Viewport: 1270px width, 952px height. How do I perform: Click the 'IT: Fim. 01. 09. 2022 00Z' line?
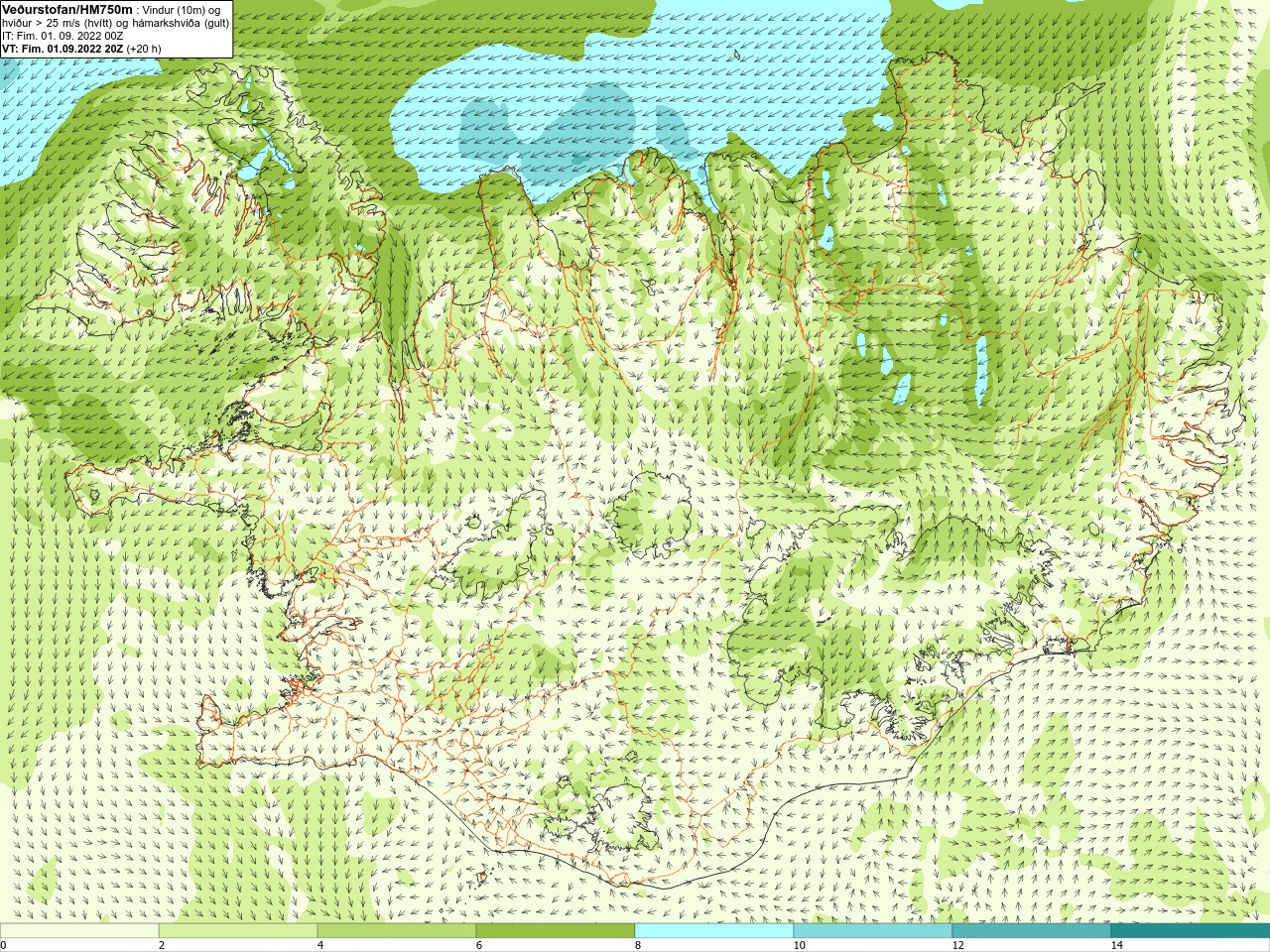(x=63, y=36)
